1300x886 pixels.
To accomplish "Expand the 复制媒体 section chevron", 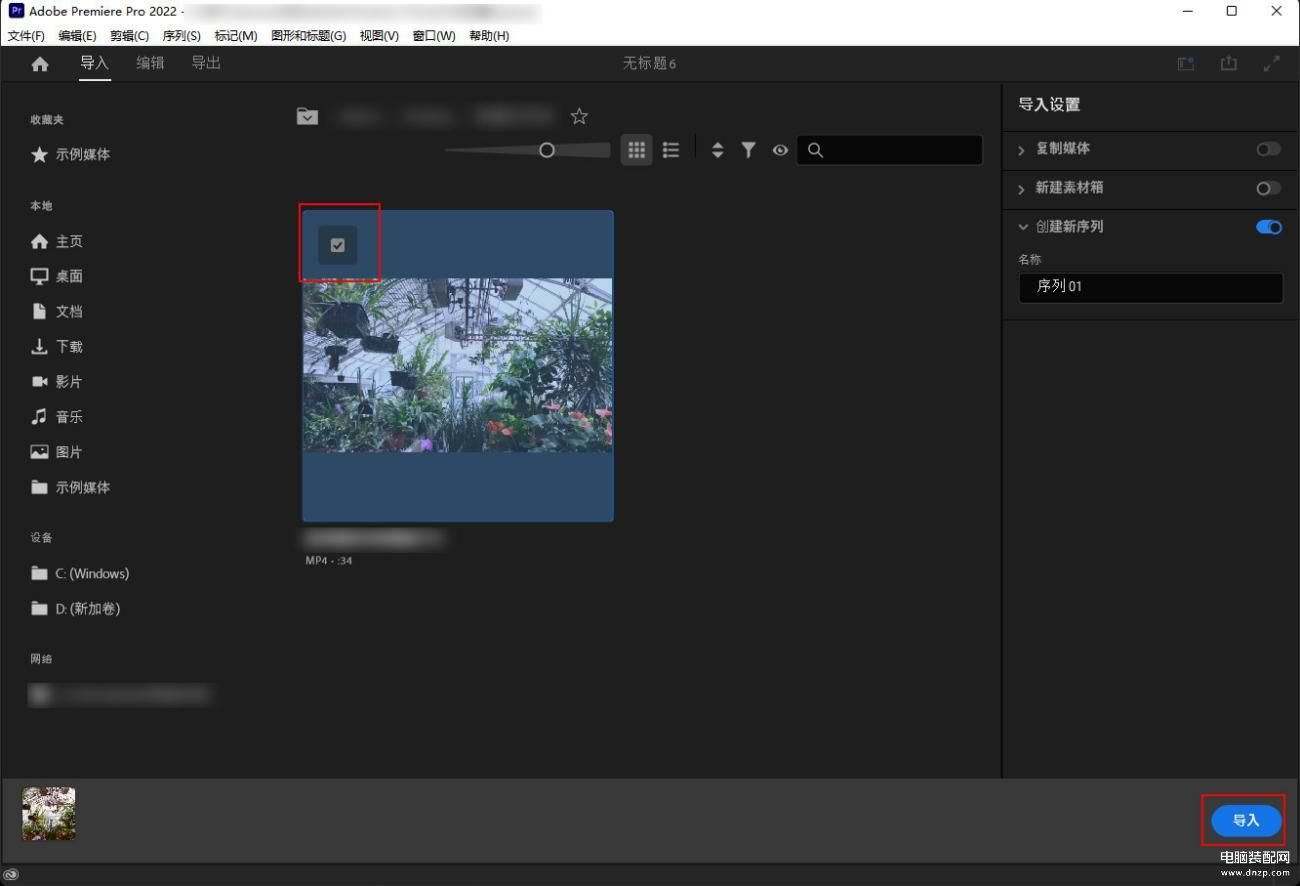I will pyautogui.click(x=1021, y=150).
